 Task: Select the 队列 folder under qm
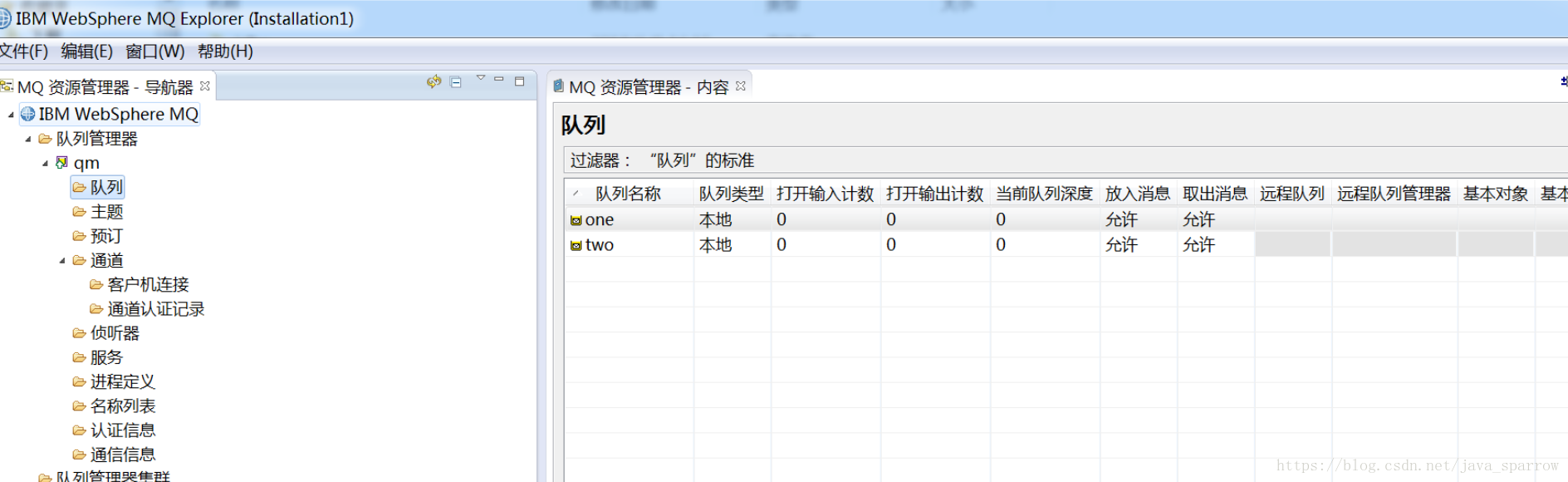coord(106,187)
